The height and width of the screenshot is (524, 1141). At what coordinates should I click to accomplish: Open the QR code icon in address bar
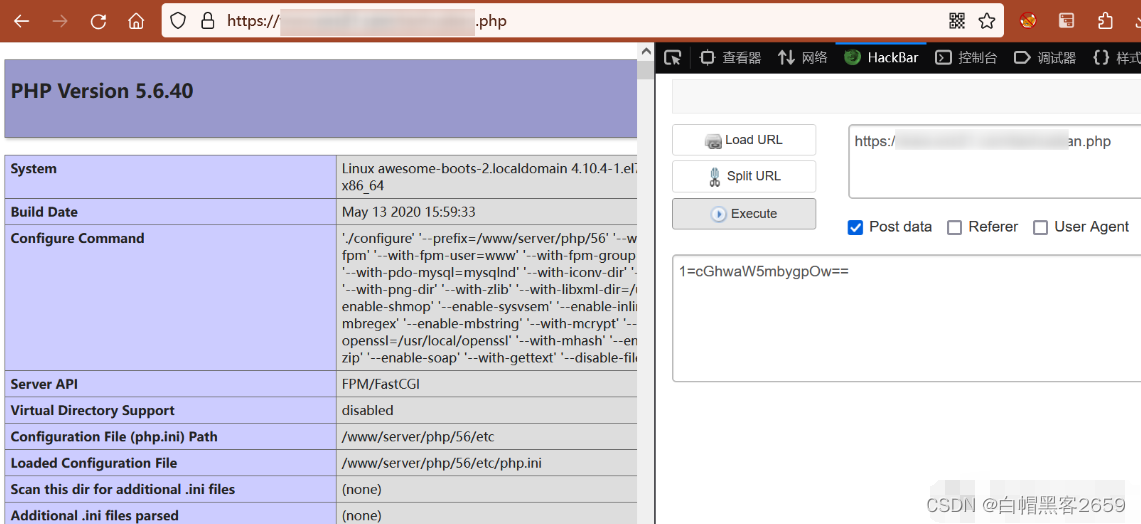[957, 20]
